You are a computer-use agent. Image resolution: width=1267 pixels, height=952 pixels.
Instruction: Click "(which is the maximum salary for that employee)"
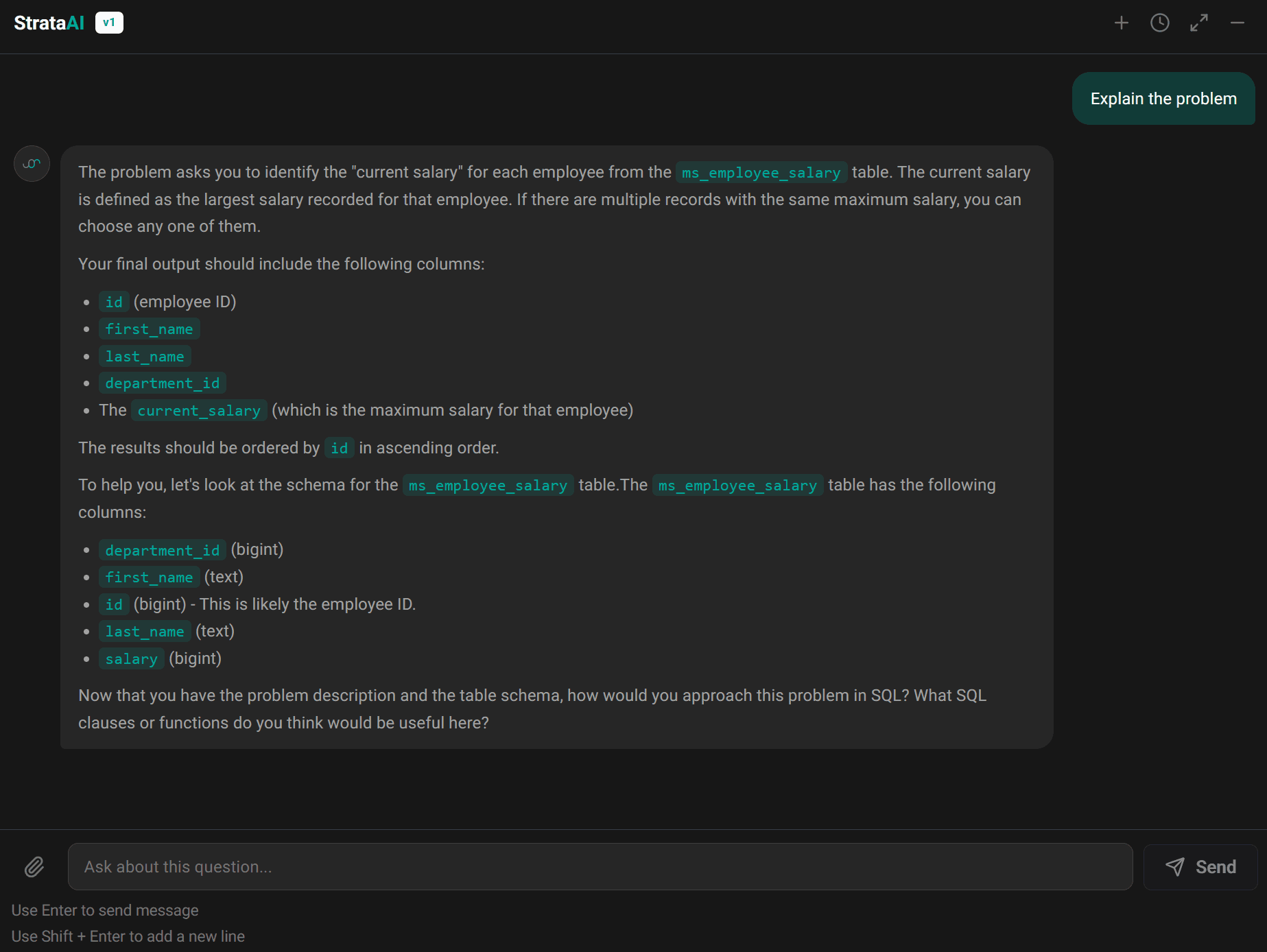(453, 410)
